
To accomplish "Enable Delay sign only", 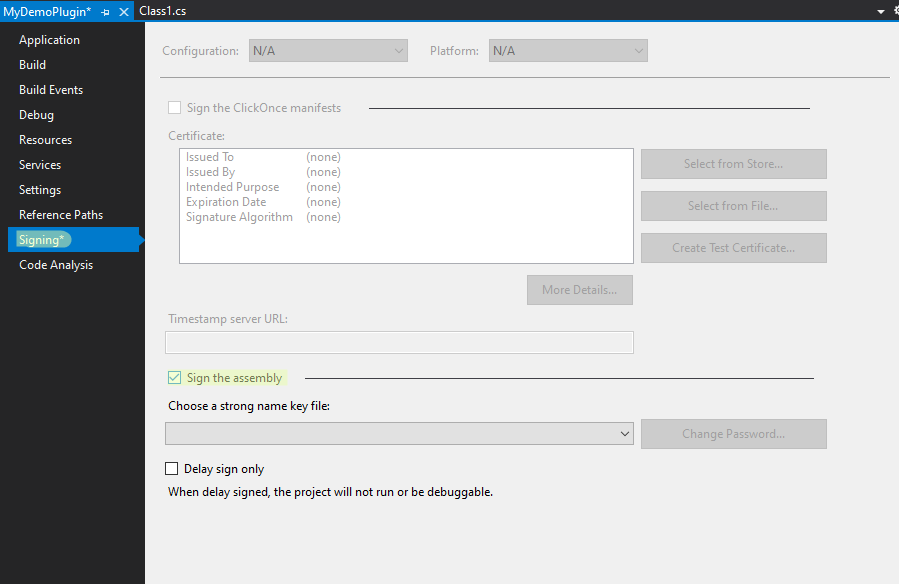I will [x=171, y=467].
